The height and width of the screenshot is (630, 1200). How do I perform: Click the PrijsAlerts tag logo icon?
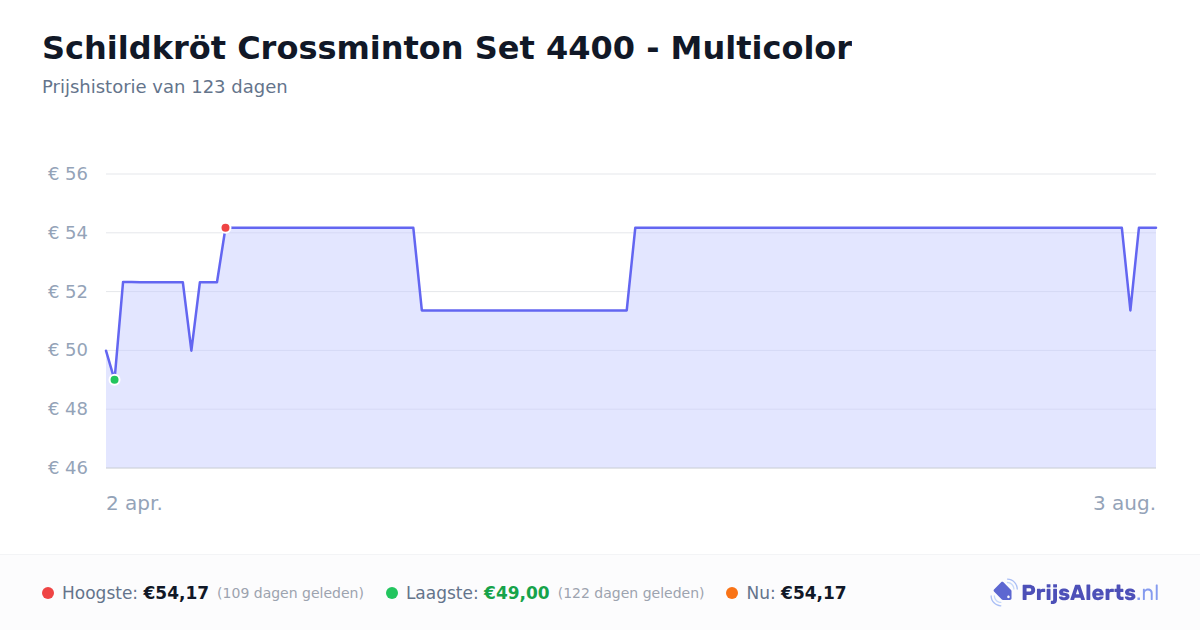pyautogui.click(x=1003, y=593)
